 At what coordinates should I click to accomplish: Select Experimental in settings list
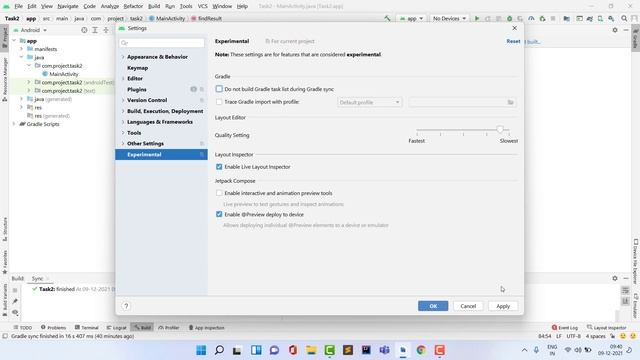coord(161,155)
